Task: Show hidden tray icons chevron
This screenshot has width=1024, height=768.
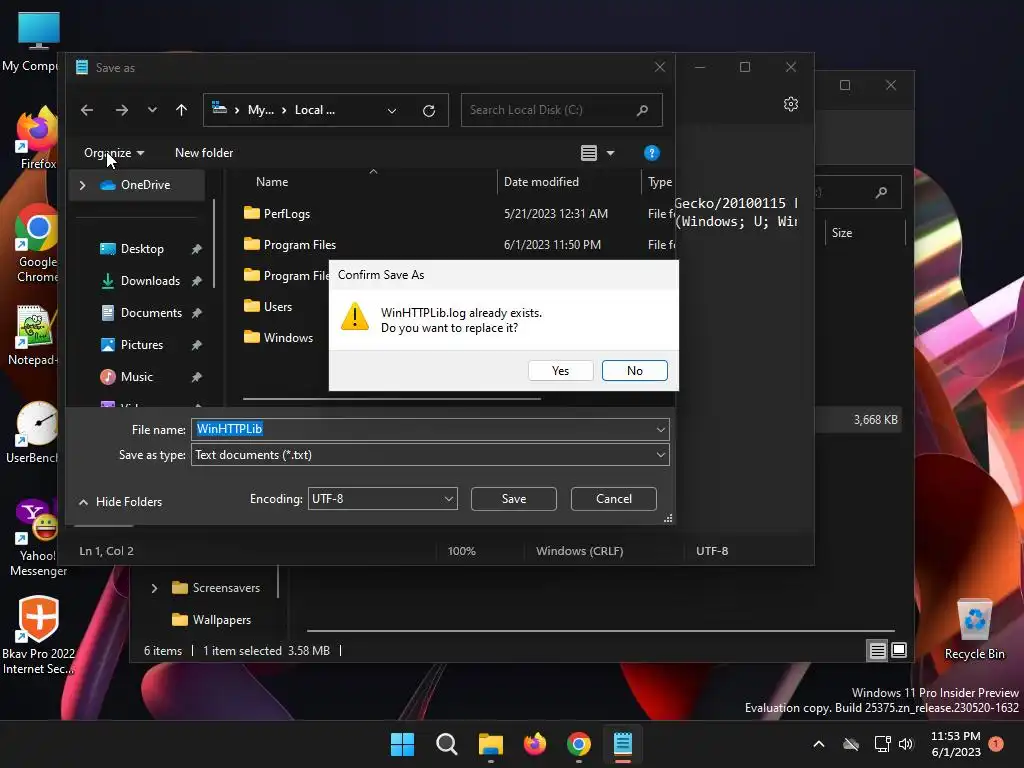Action: [818, 744]
